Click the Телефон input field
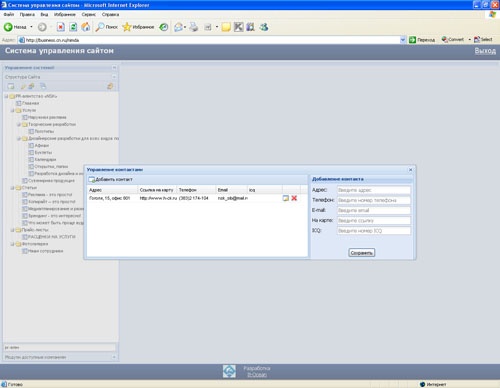Viewport: 500px width, 388px height. (374, 200)
